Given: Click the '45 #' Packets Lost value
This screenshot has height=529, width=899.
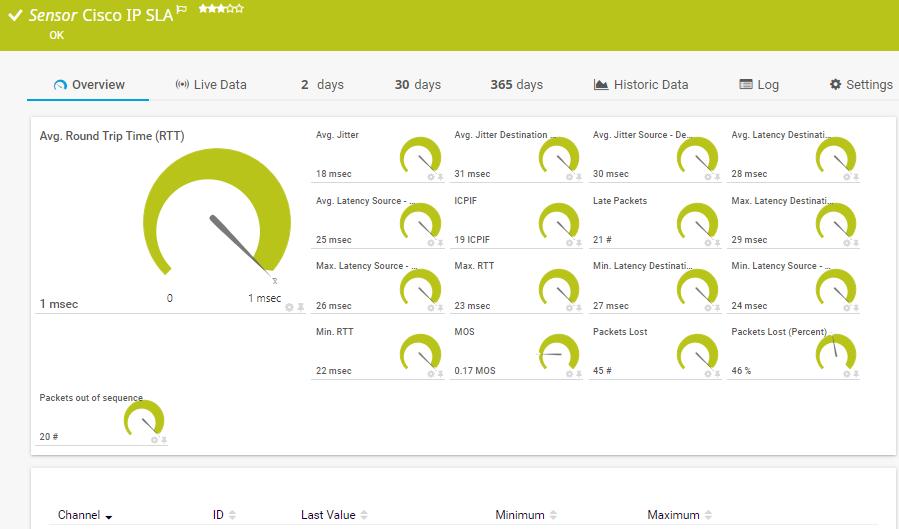Looking at the screenshot, I should click(602, 371).
